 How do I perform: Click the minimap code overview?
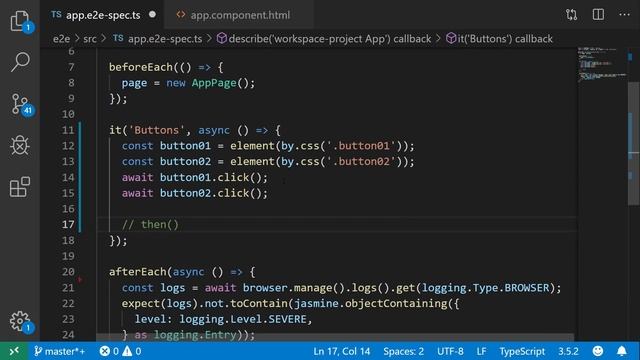[x=602, y=65]
